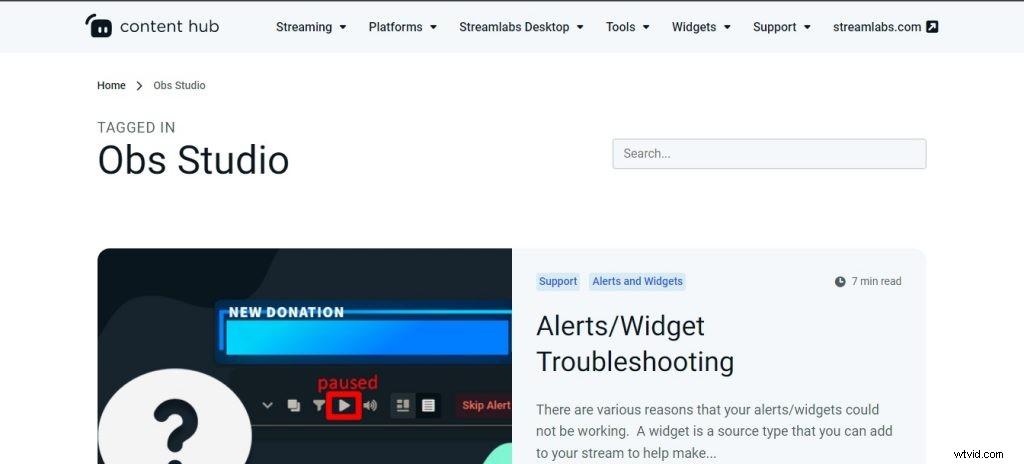1024x464 pixels.
Task: Open the Streamlabs Desktop dropdown
Action: point(520,27)
